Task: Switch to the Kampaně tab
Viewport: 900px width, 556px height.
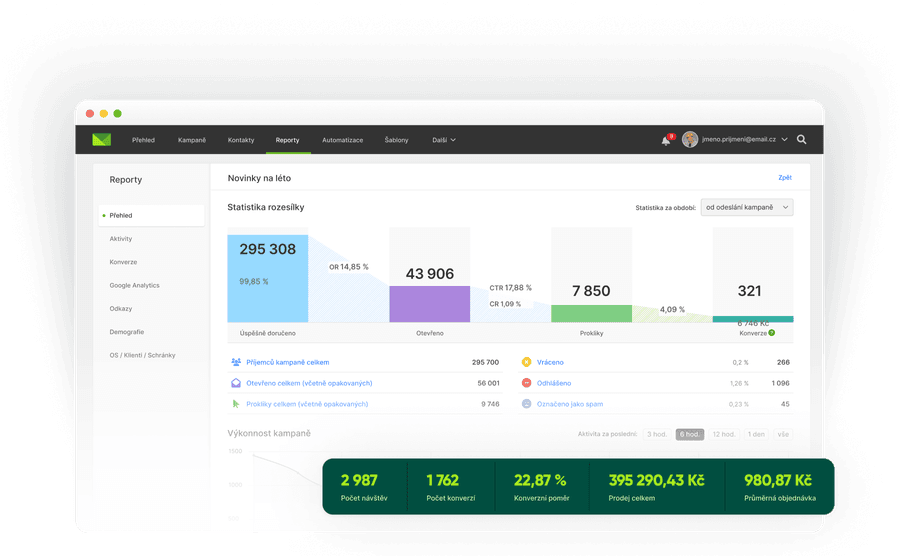Action: coord(192,140)
